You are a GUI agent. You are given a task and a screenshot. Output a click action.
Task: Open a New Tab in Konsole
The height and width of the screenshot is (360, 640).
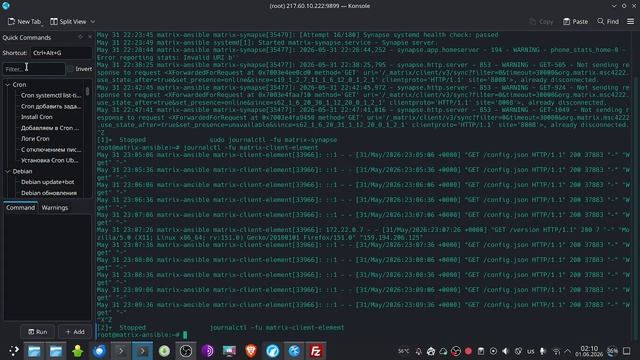coord(24,22)
